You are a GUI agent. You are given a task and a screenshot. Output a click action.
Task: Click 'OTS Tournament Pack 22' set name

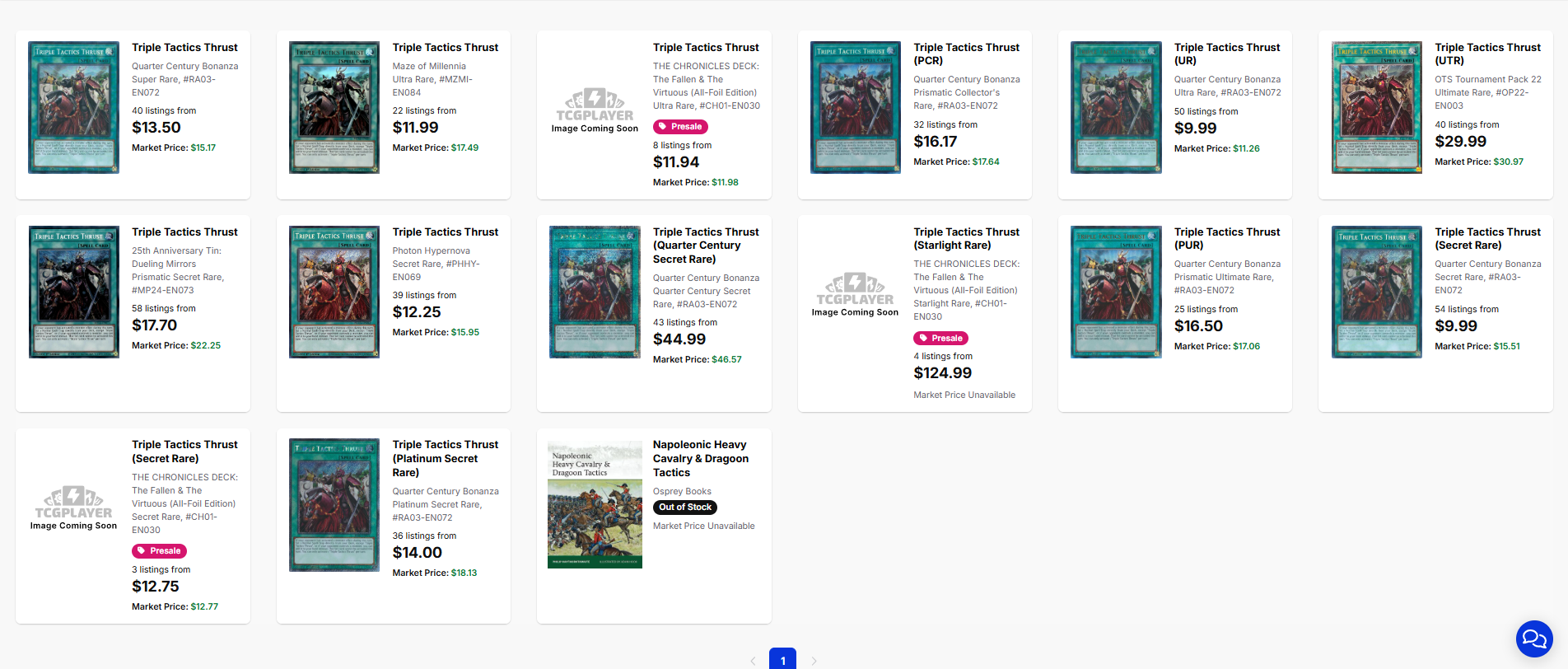point(1488,80)
